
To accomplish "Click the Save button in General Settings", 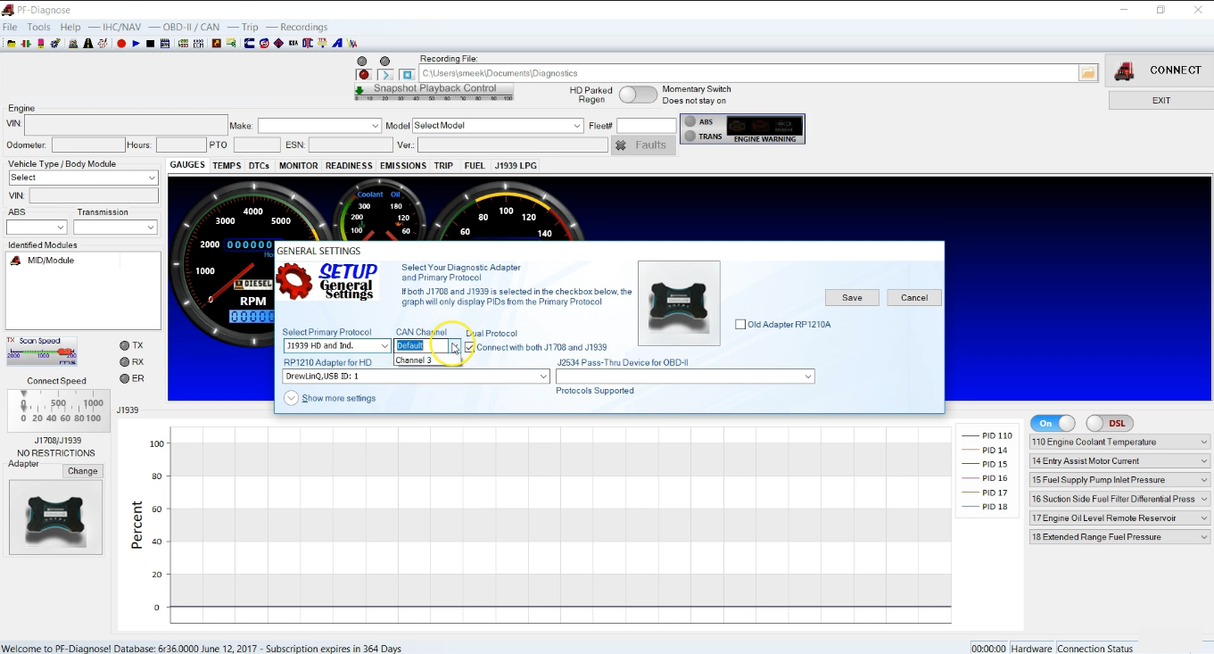I will tap(852, 298).
